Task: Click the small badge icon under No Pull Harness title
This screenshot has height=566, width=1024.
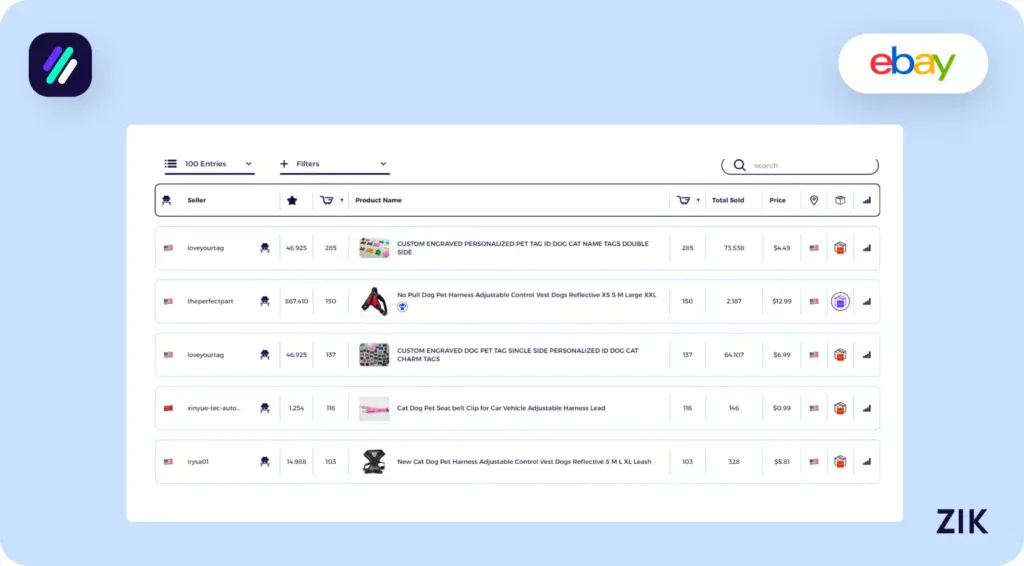Action: (x=402, y=307)
